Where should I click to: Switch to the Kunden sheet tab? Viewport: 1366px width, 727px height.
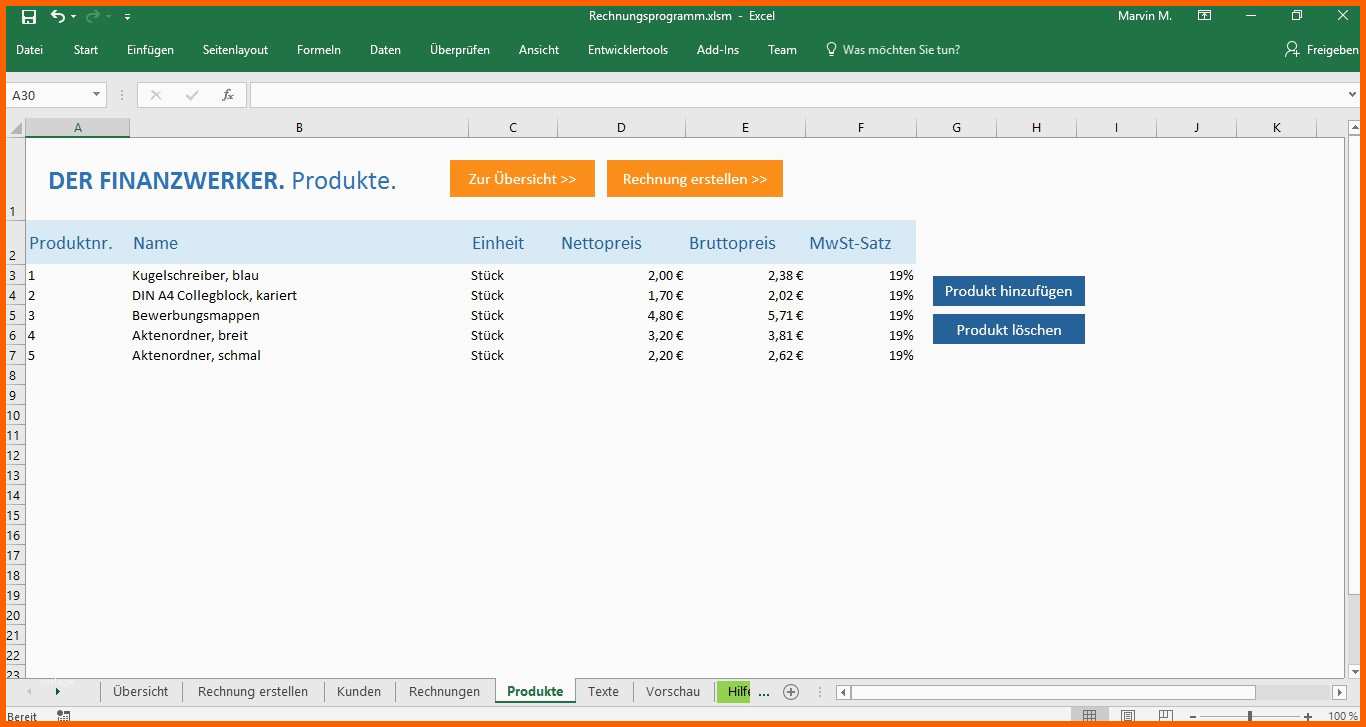pyautogui.click(x=359, y=691)
